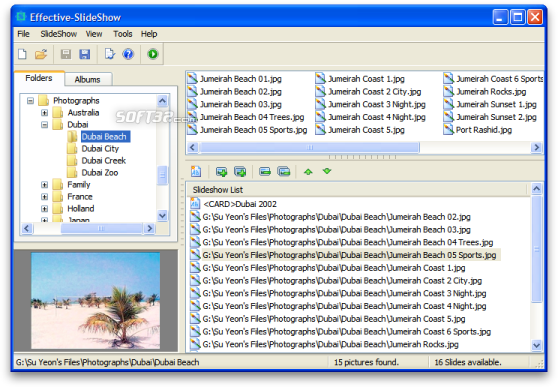Select file Jumeirah Beach 01.jpg

click(x=241, y=79)
